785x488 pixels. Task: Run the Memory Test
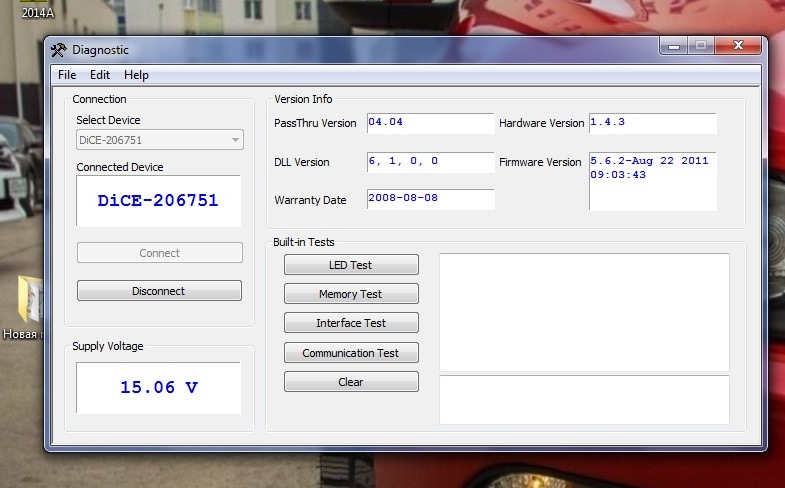pyautogui.click(x=351, y=294)
